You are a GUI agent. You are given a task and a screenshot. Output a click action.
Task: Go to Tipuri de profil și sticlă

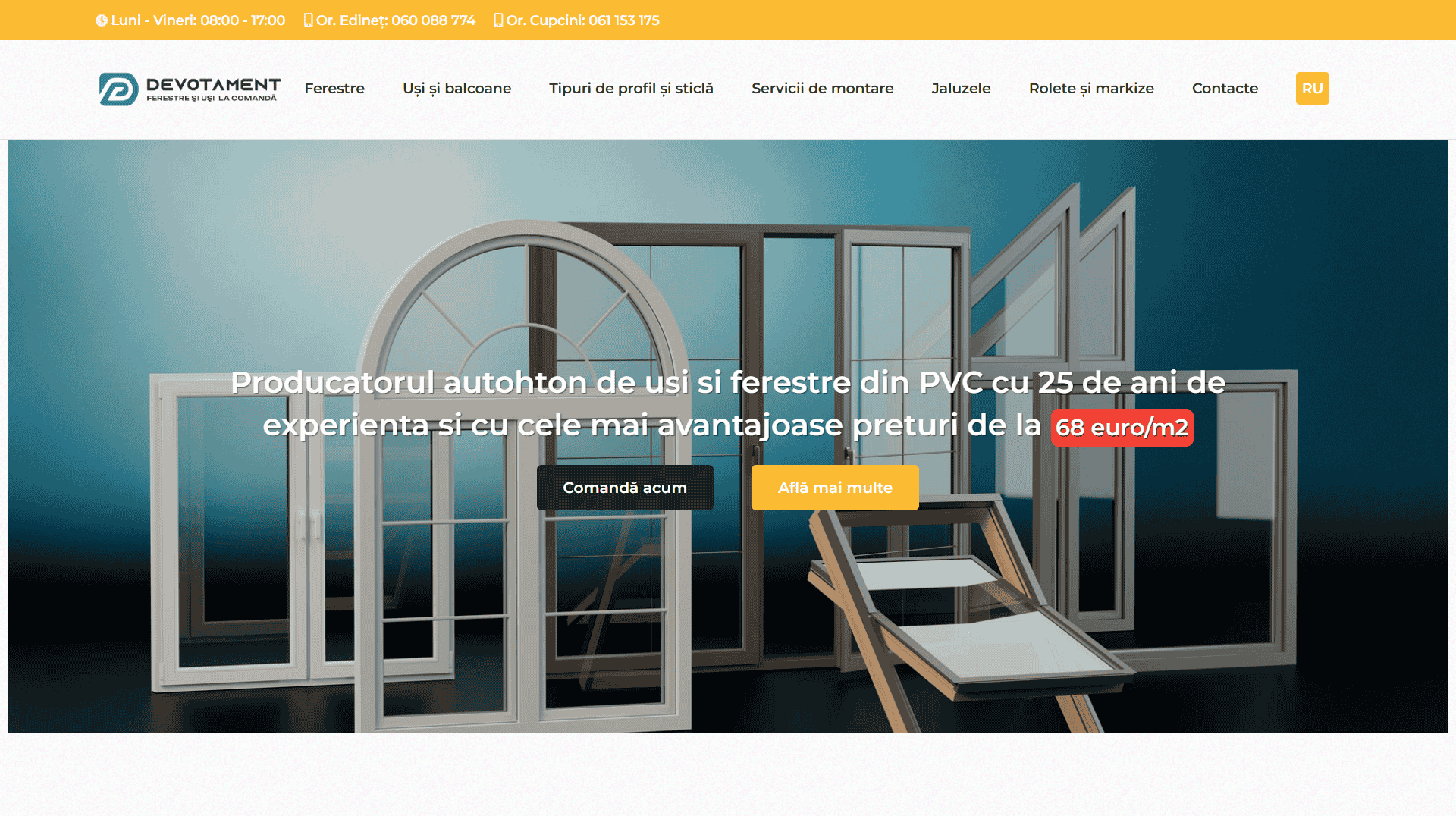[631, 88]
